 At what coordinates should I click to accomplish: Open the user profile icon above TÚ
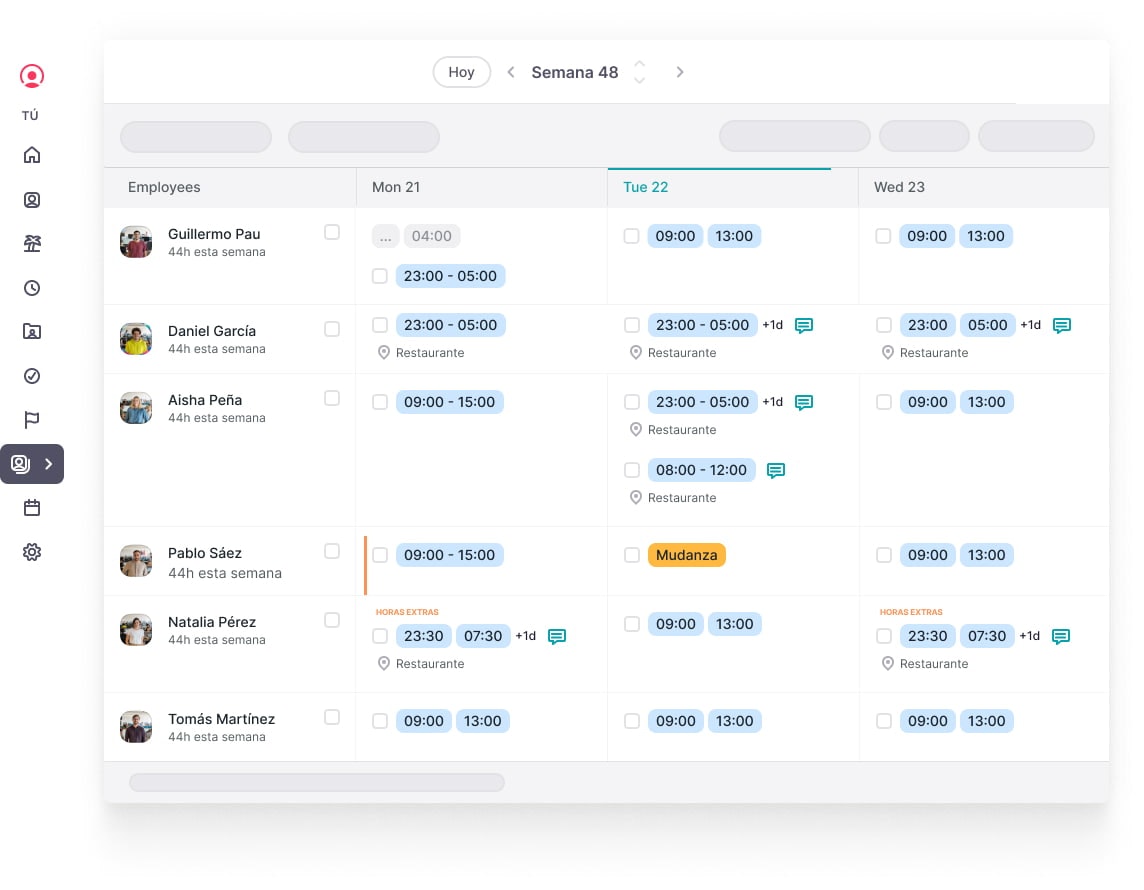[31, 76]
